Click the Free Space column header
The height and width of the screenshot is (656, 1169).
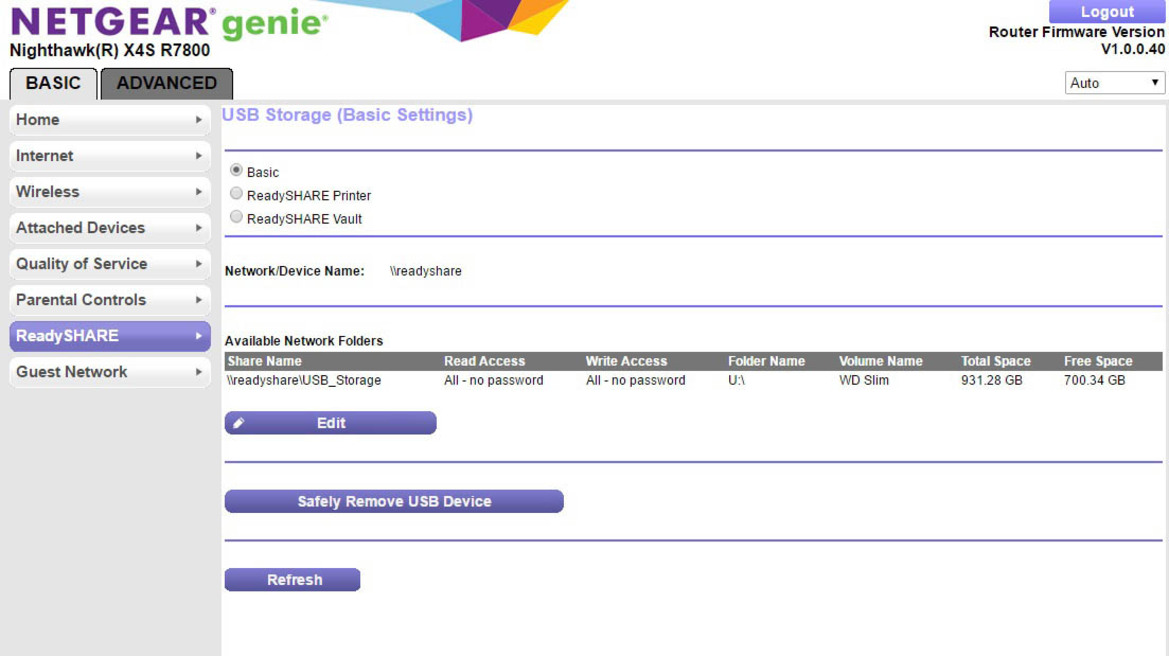click(x=1098, y=361)
